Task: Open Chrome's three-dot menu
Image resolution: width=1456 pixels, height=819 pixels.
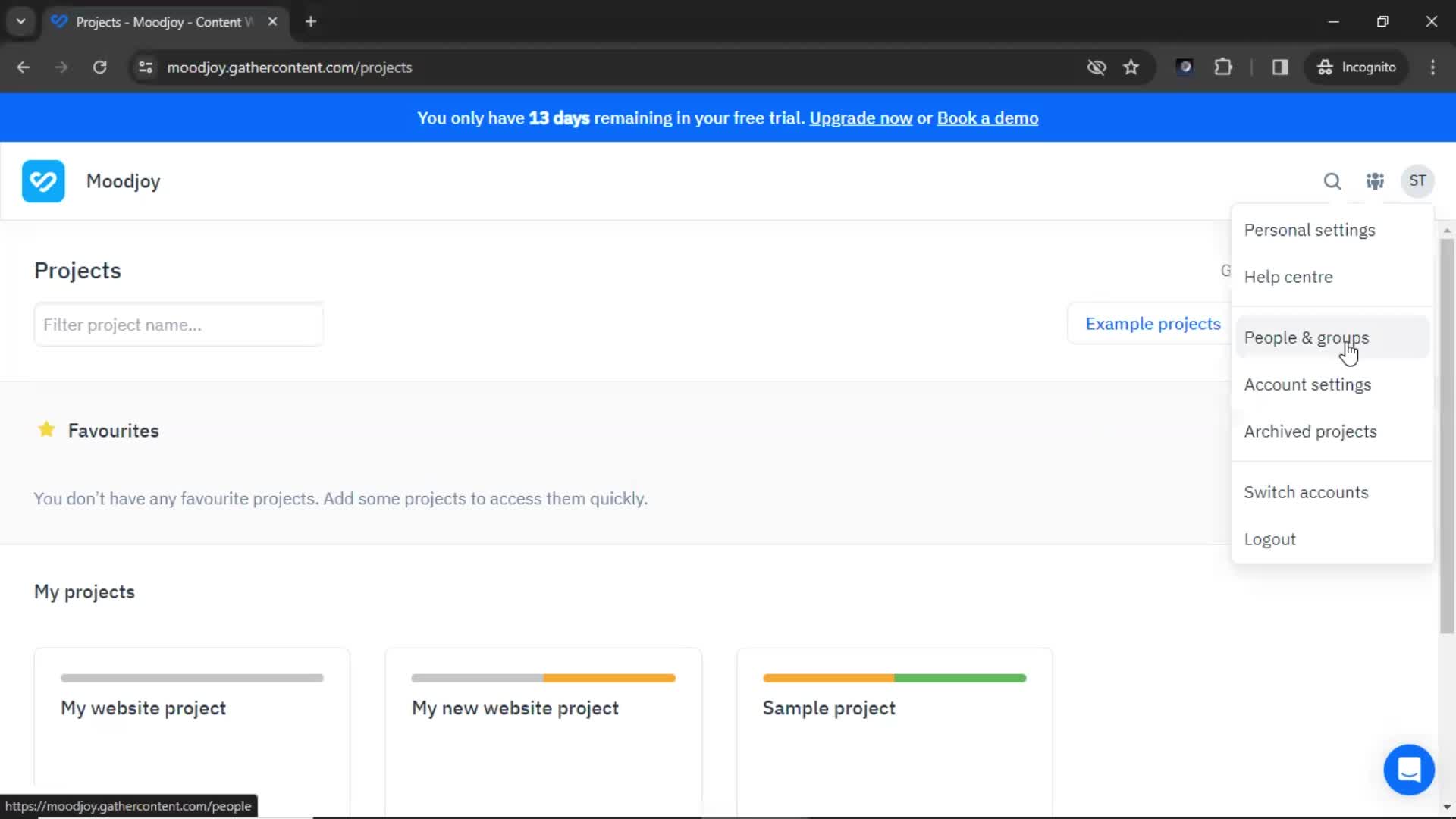Action: coord(1432,67)
